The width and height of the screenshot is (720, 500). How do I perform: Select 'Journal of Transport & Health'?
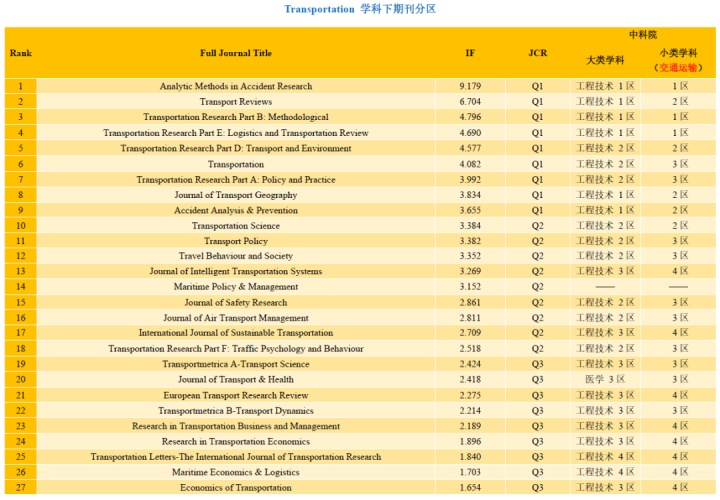236,380
